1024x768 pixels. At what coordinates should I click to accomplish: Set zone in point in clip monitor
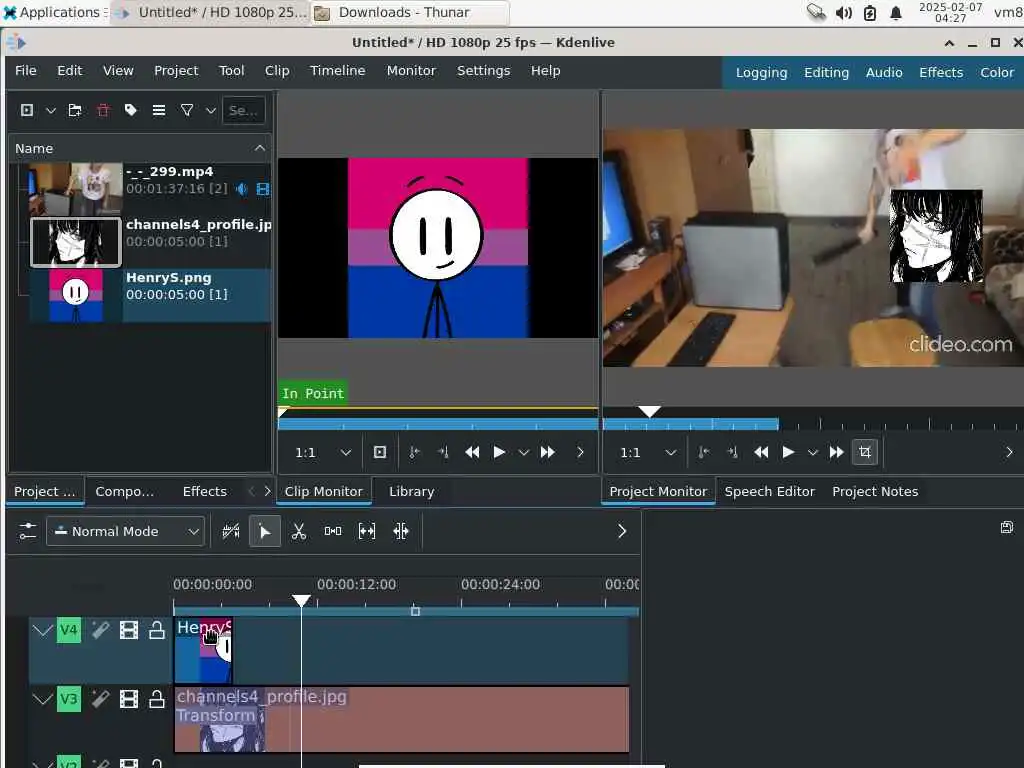coord(414,452)
